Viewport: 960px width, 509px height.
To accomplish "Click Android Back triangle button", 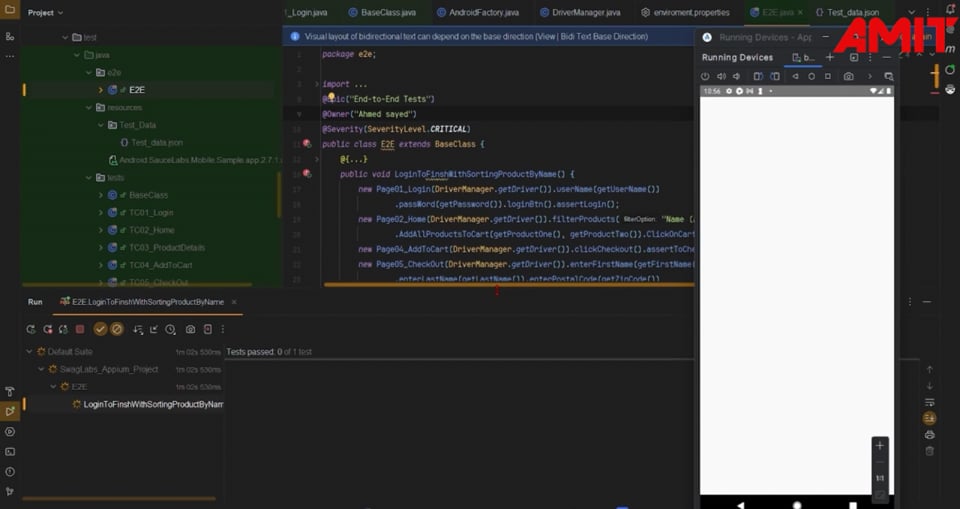I will click(795, 77).
